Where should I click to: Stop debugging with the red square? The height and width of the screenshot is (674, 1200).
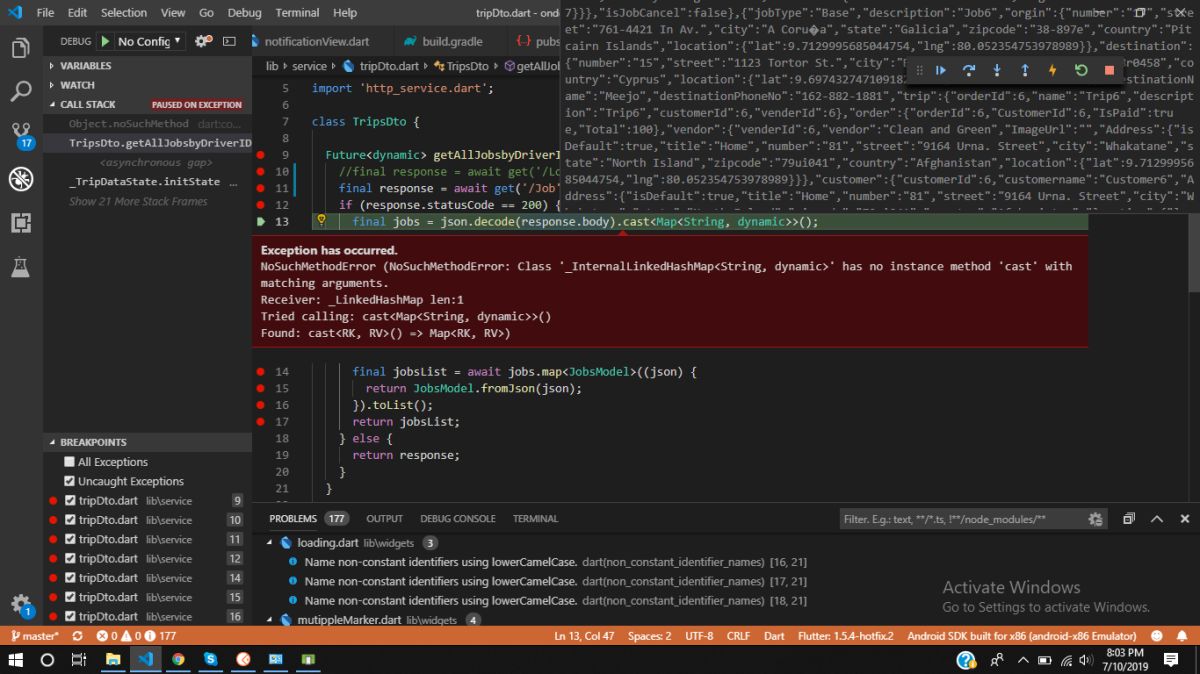(x=1109, y=70)
